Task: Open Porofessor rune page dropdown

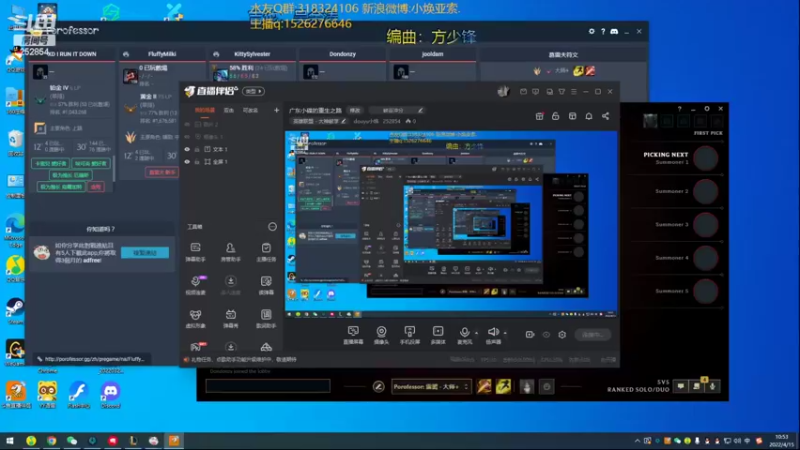Action: (x=430, y=387)
